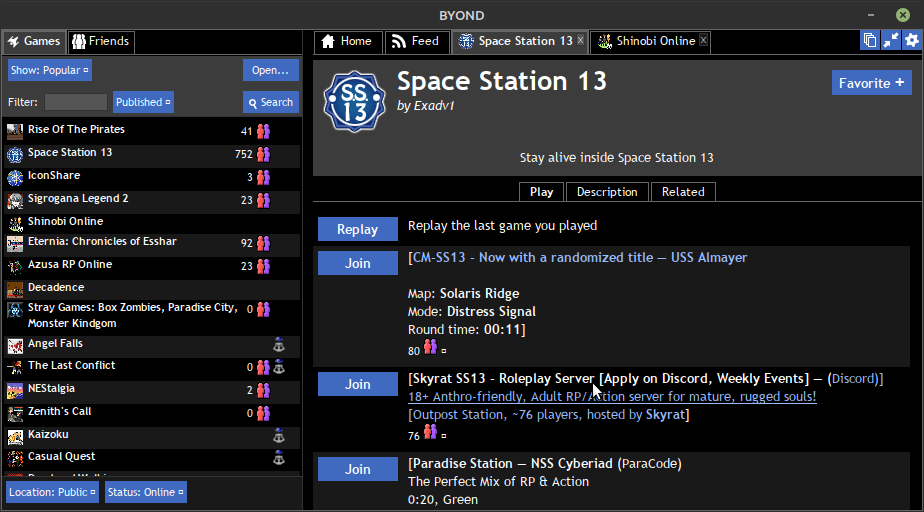
Task: Click the Casual Quest download icon
Action: coord(279,458)
